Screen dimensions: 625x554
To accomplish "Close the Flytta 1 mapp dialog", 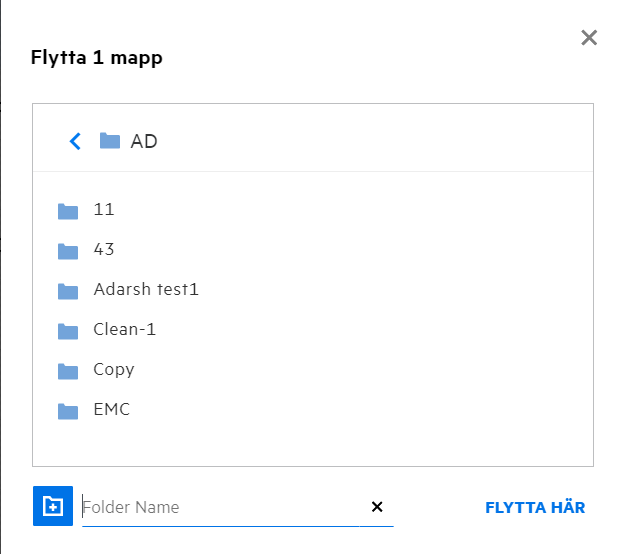I will tap(589, 38).
